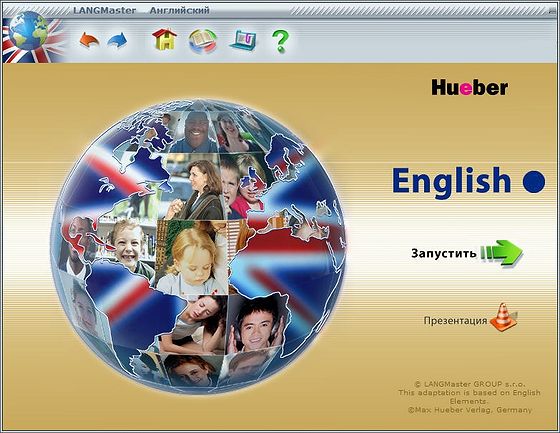This screenshot has width=560, height=433.
Task: Click the LANGMaster title bar text
Action: pos(105,10)
